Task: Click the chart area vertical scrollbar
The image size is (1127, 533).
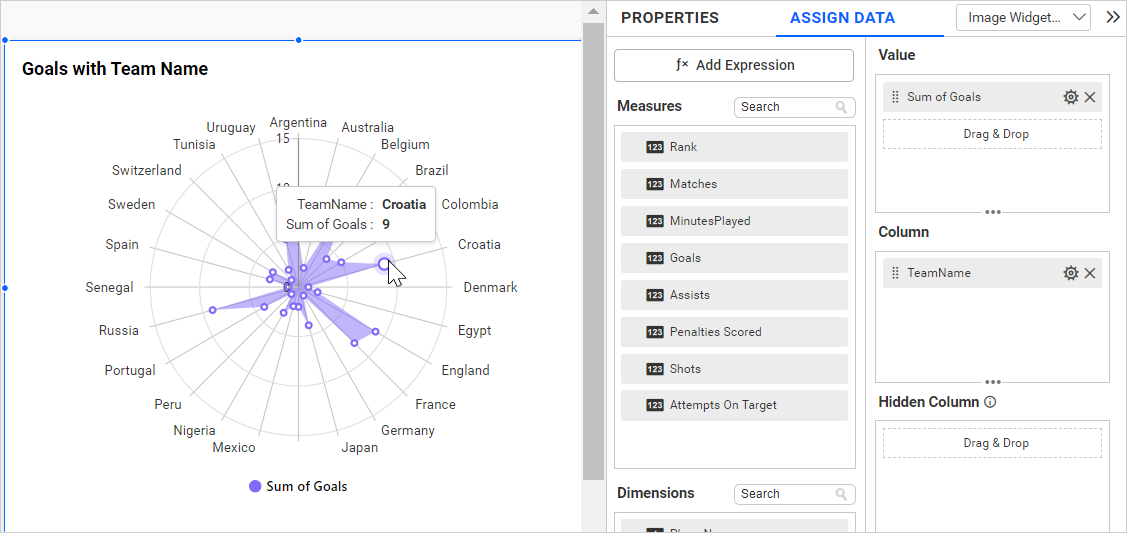Action: (x=593, y=250)
